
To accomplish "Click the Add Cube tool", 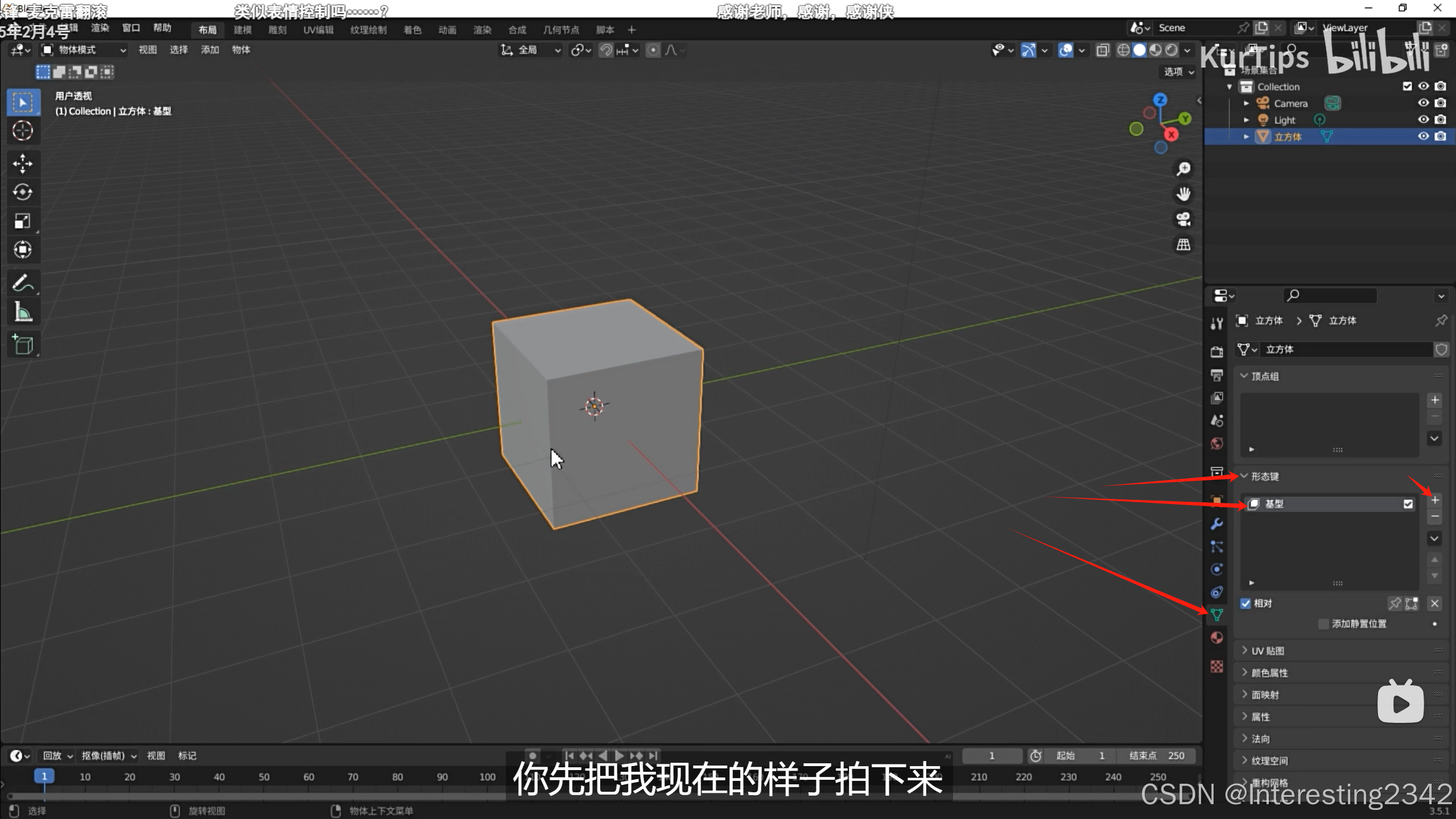I will 23,345.
